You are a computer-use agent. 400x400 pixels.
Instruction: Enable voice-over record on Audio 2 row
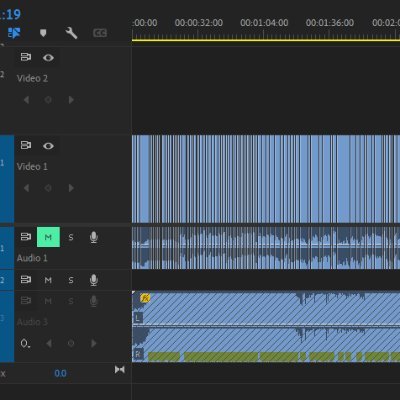94,280
